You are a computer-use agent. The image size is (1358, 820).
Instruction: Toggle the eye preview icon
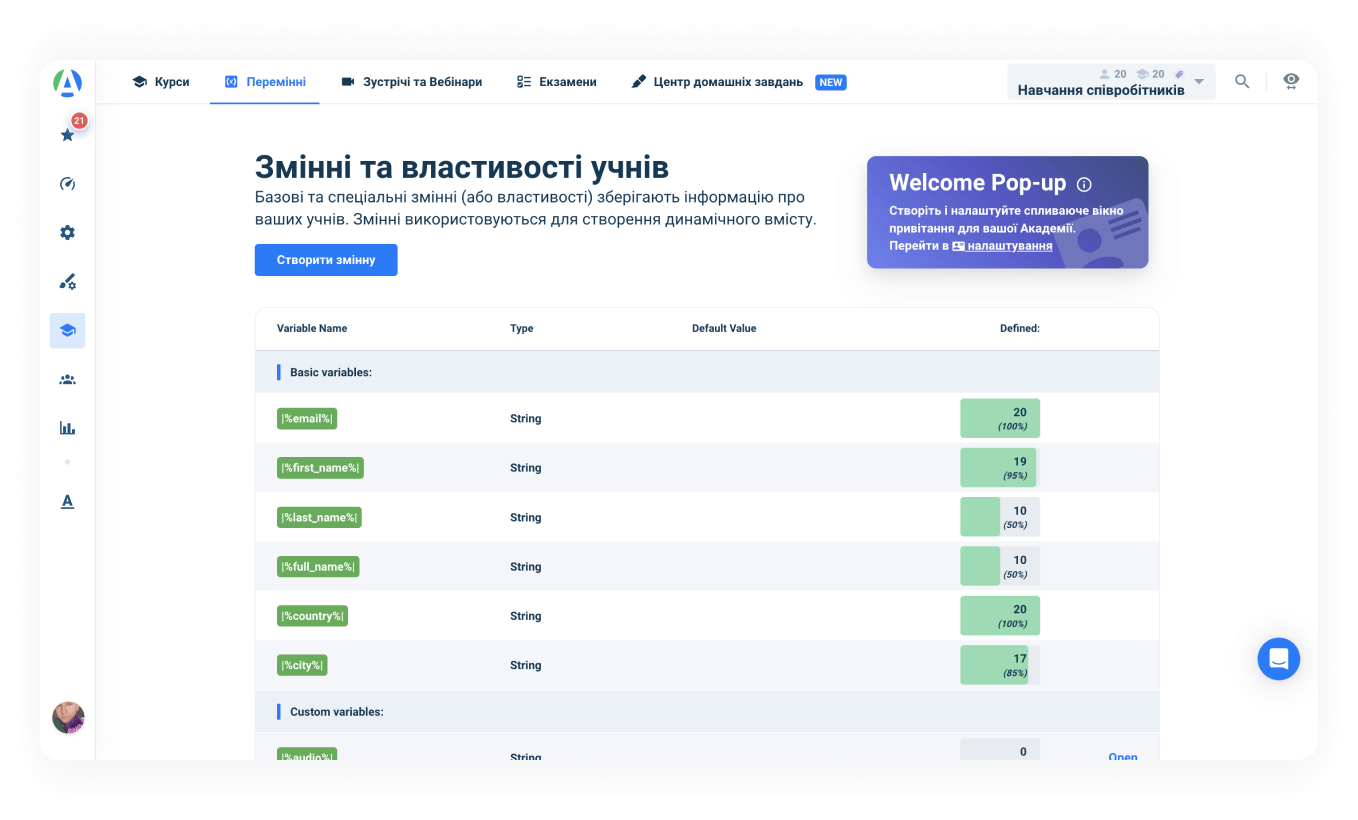(x=1291, y=82)
